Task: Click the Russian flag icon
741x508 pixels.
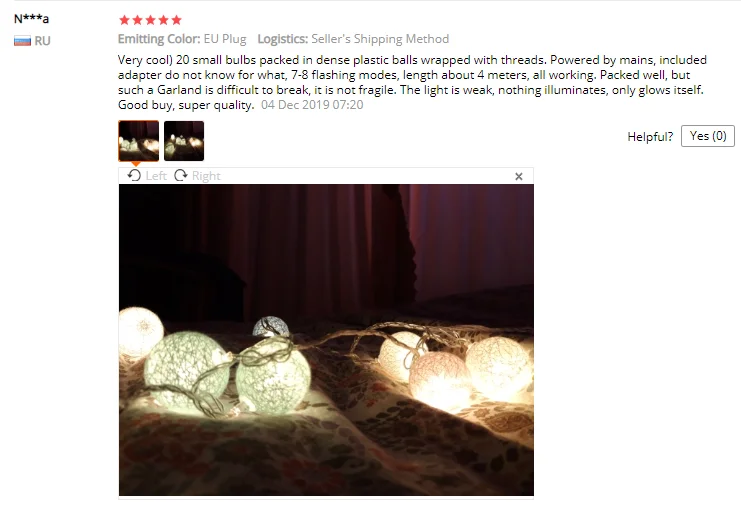Action: point(22,41)
